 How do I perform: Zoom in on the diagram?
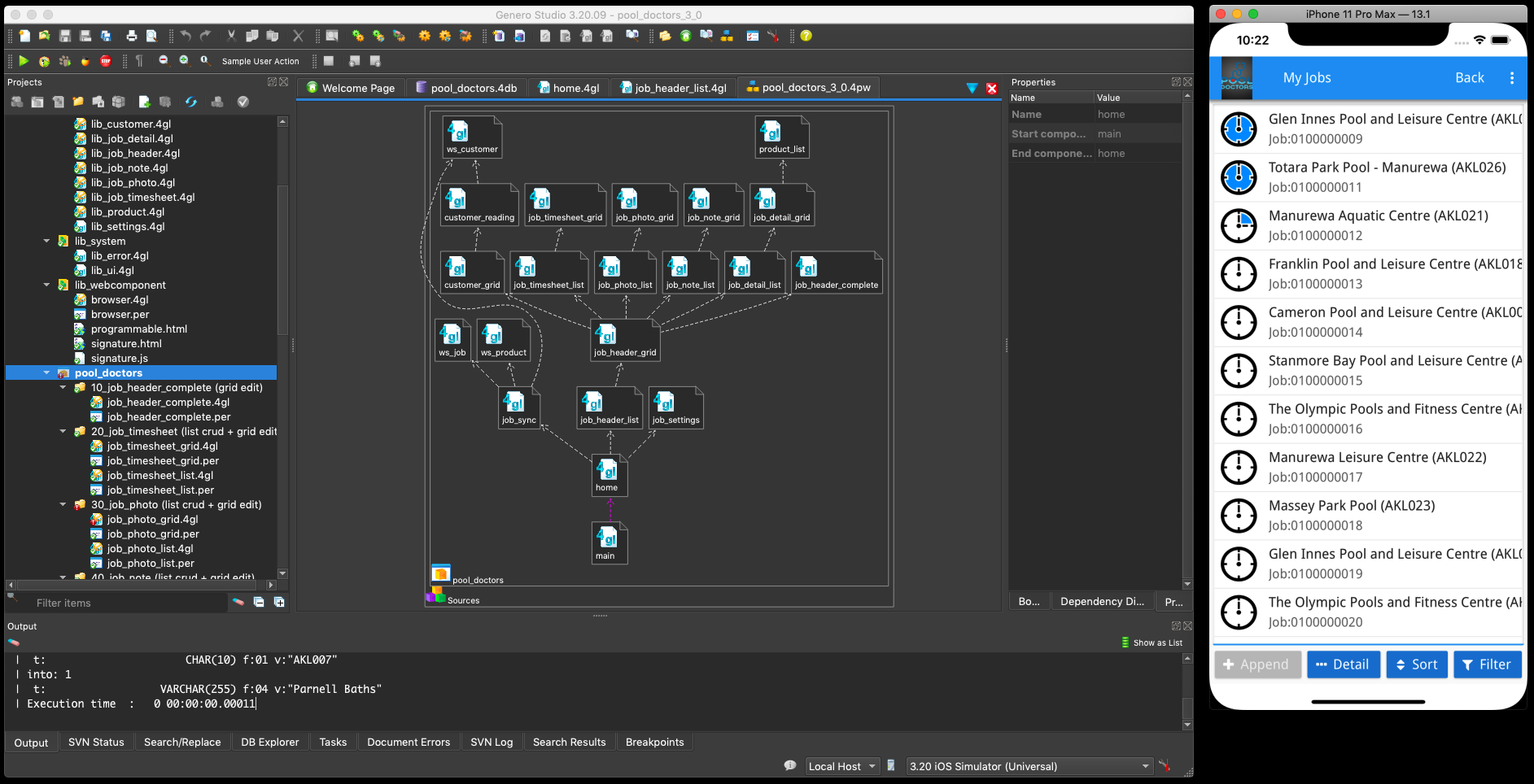[x=184, y=60]
